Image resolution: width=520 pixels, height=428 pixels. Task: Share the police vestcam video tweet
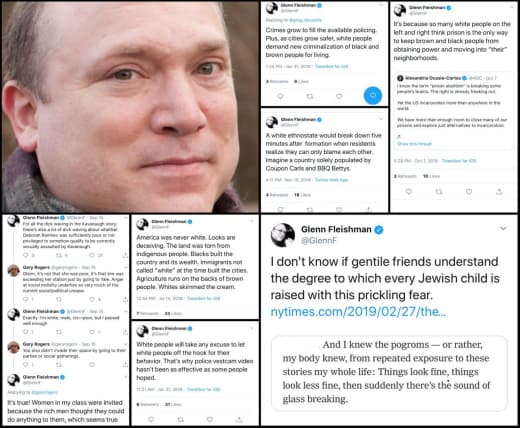pos(239,419)
